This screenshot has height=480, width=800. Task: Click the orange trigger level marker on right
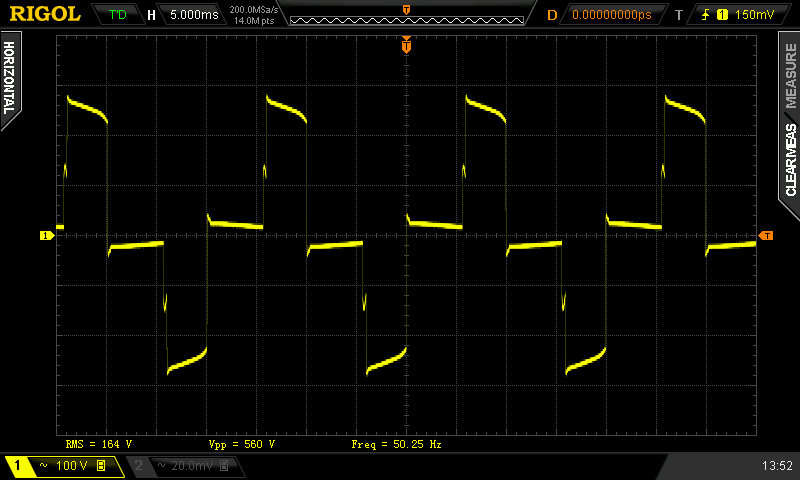click(x=766, y=235)
